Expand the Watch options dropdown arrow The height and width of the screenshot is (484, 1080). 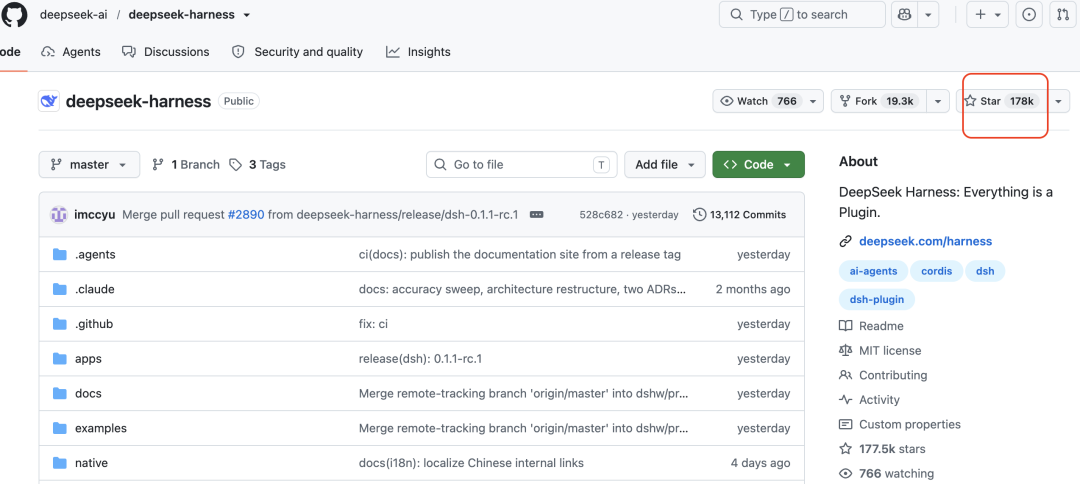813,101
